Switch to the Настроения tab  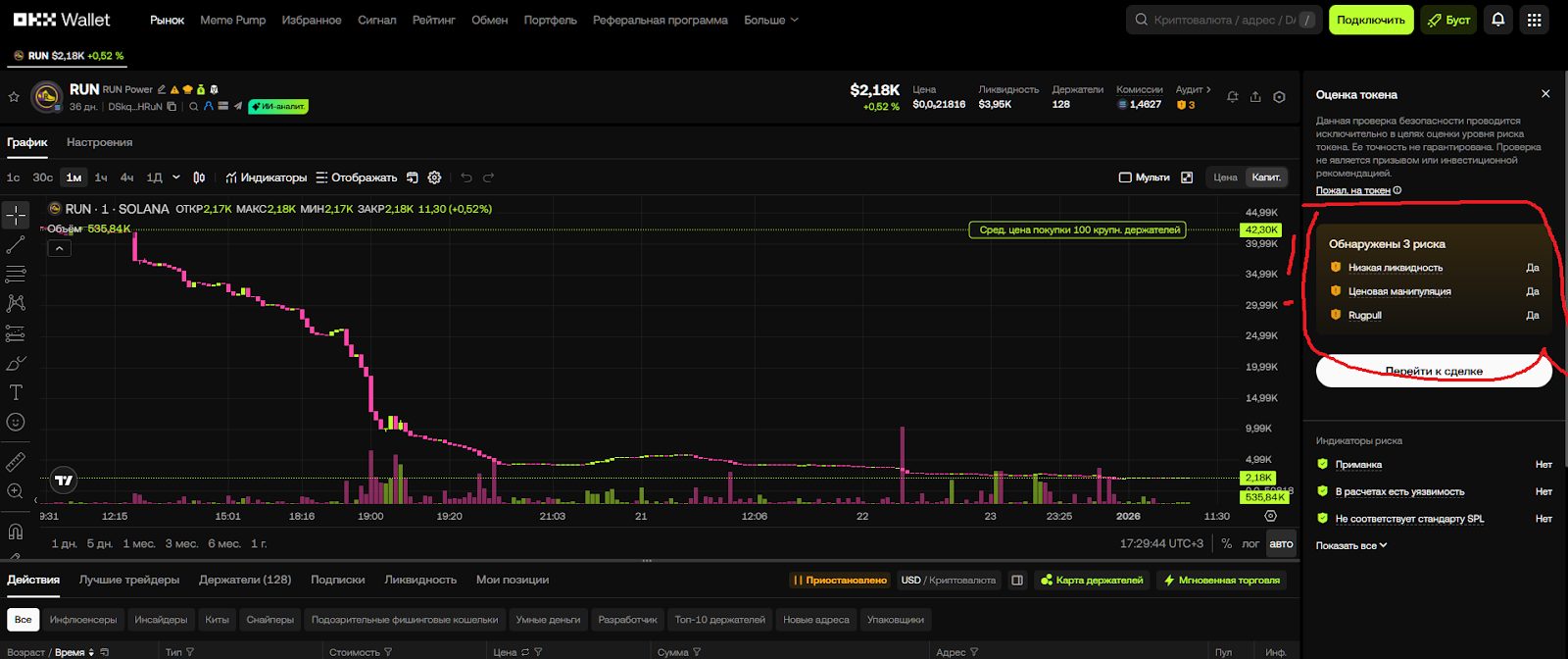99,142
